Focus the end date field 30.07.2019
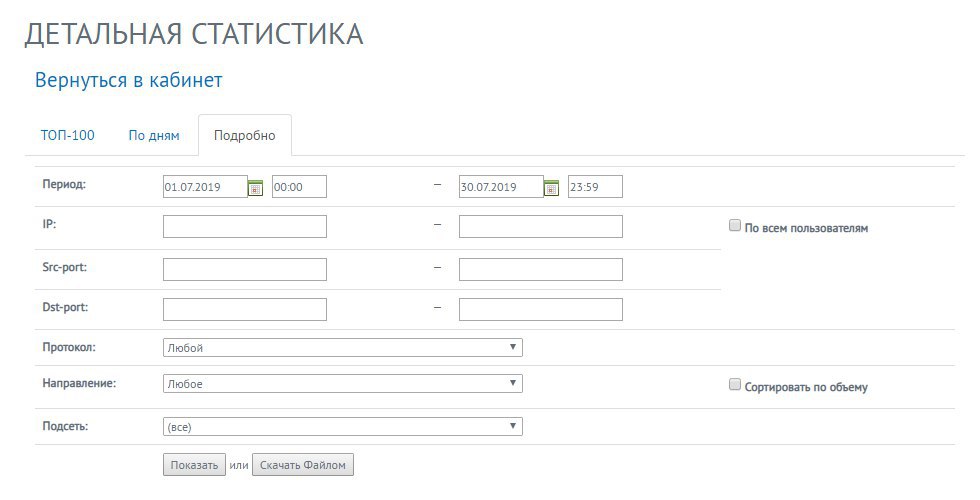Viewport: 980px width, 500px height. point(501,187)
